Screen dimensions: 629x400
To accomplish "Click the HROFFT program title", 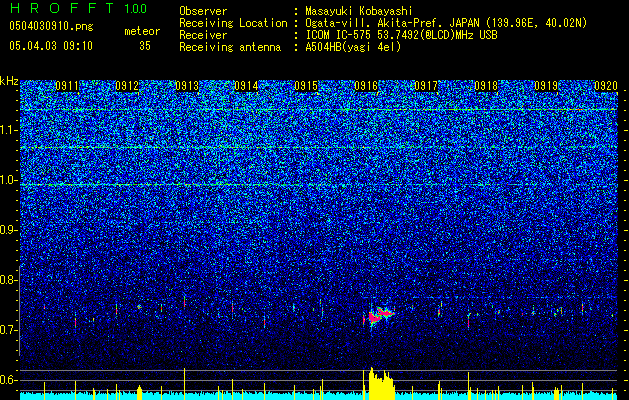I will click(x=63, y=8).
